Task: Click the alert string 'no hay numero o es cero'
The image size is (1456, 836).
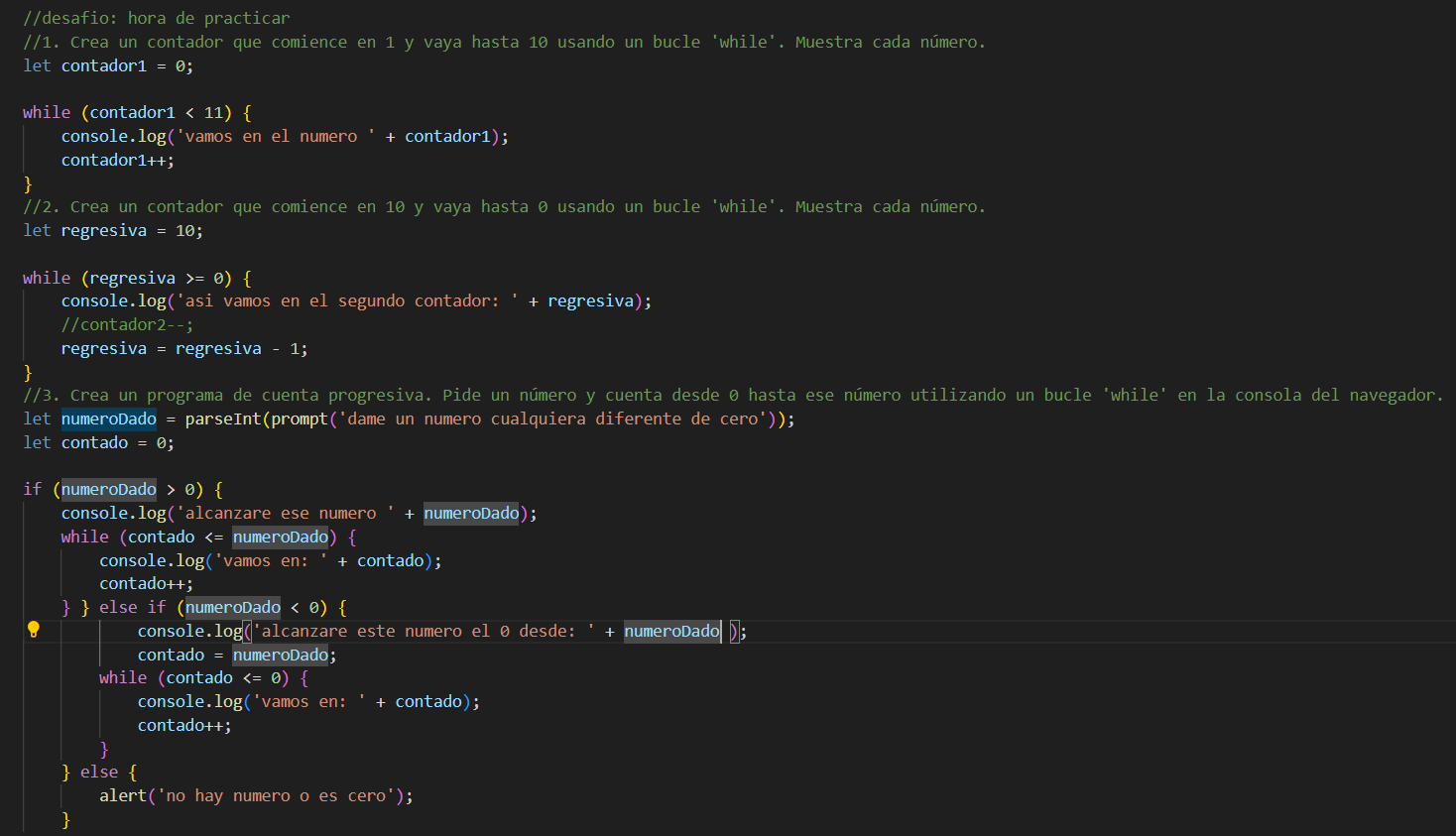Action: [x=277, y=795]
